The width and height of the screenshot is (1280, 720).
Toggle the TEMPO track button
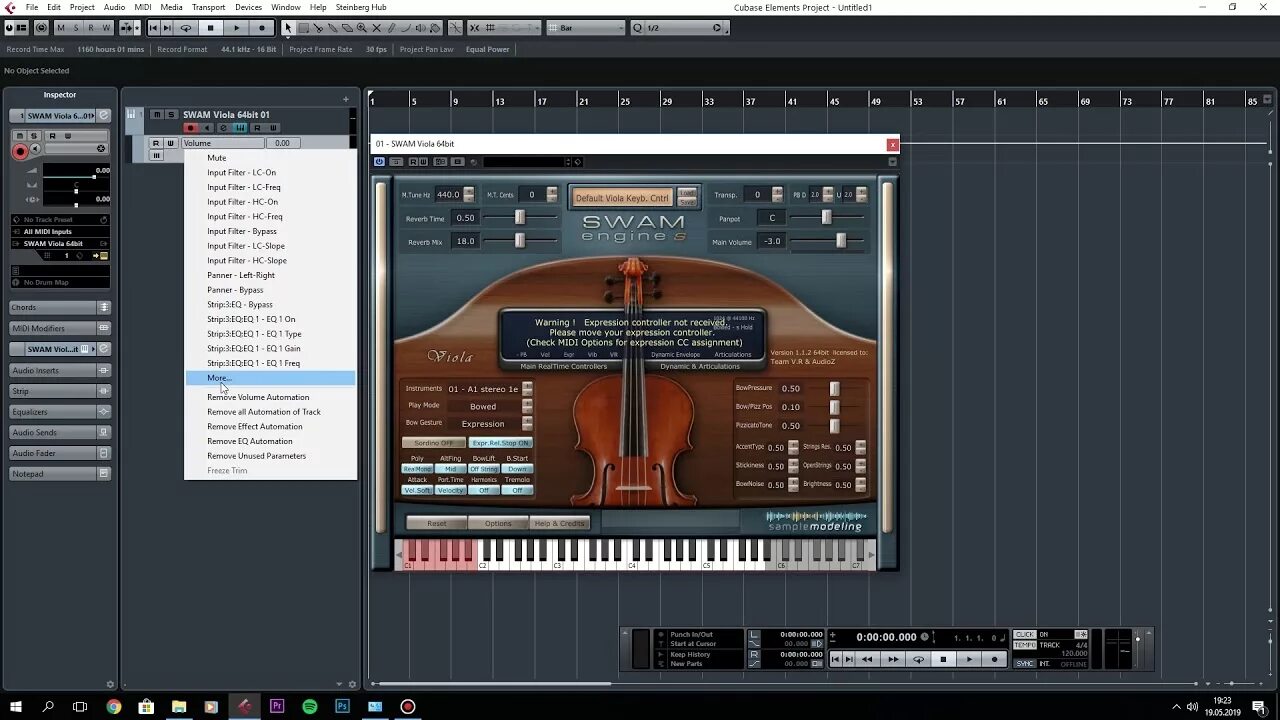(x=1024, y=645)
